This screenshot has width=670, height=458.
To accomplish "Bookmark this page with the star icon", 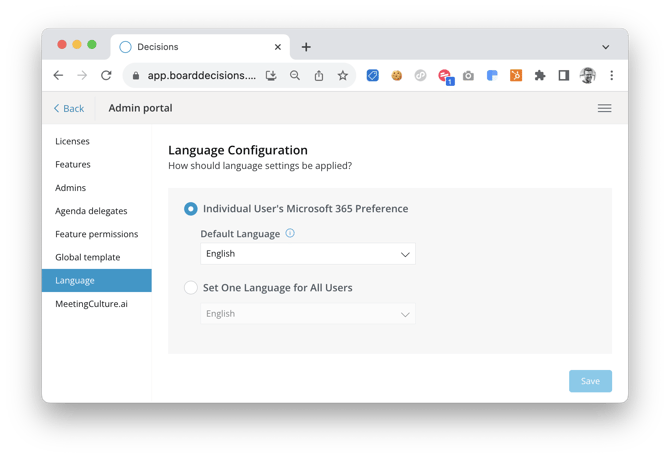I will tap(343, 75).
